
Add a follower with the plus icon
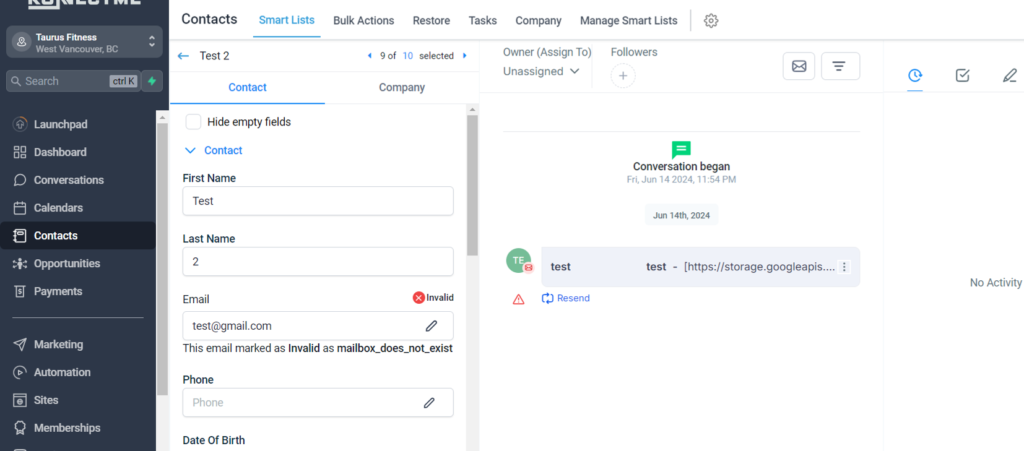[622, 75]
